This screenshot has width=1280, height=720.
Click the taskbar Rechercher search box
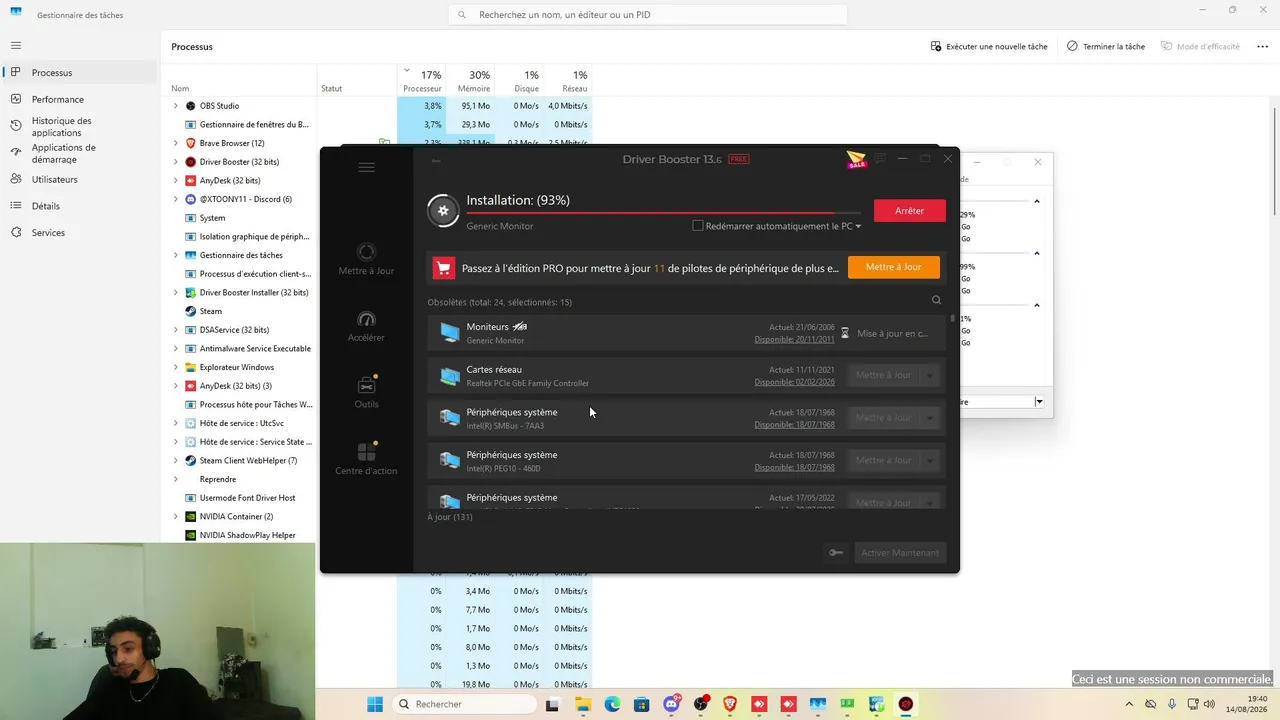coord(464,704)
